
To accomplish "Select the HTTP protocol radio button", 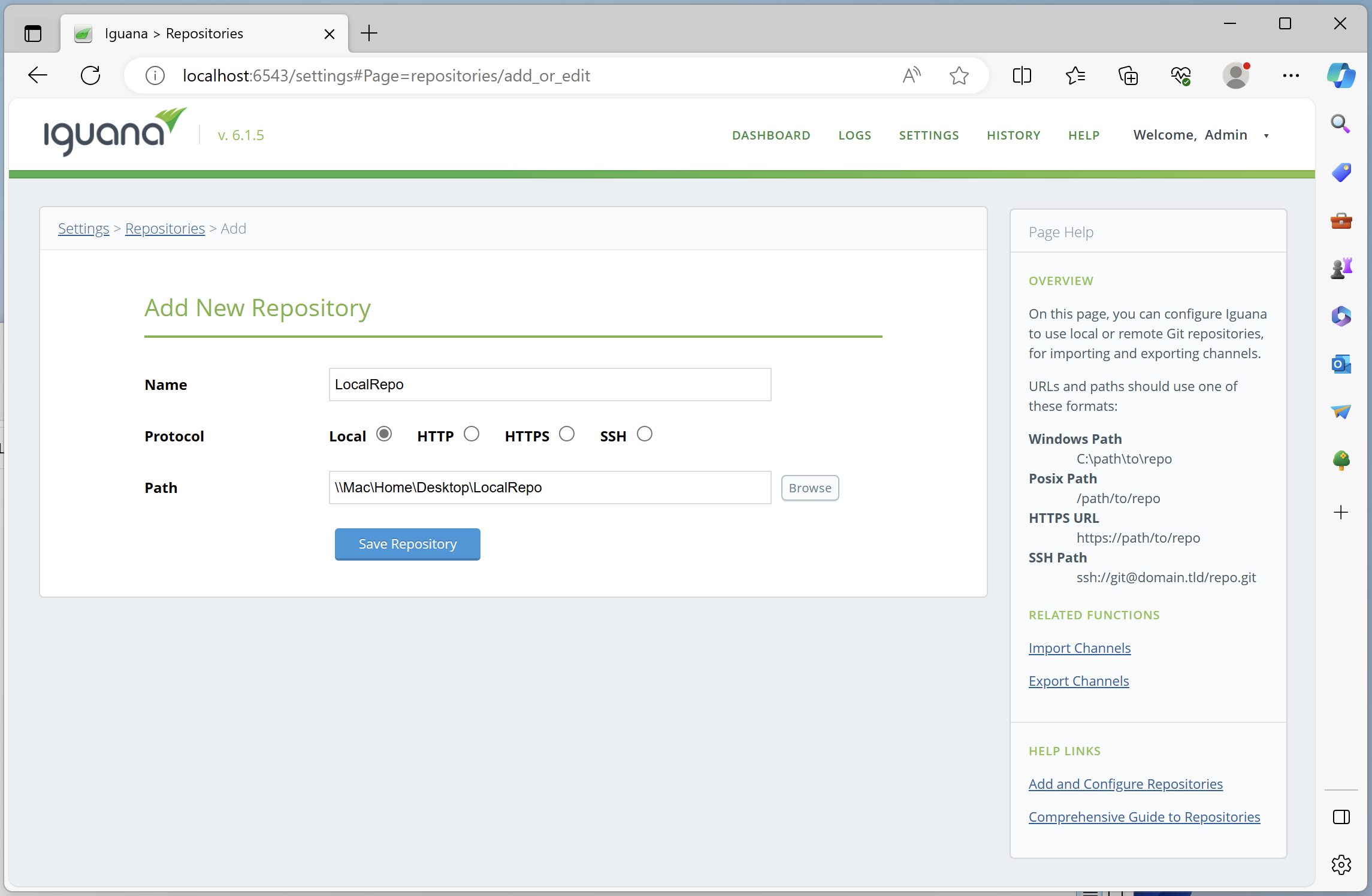I will click(472, 434).
